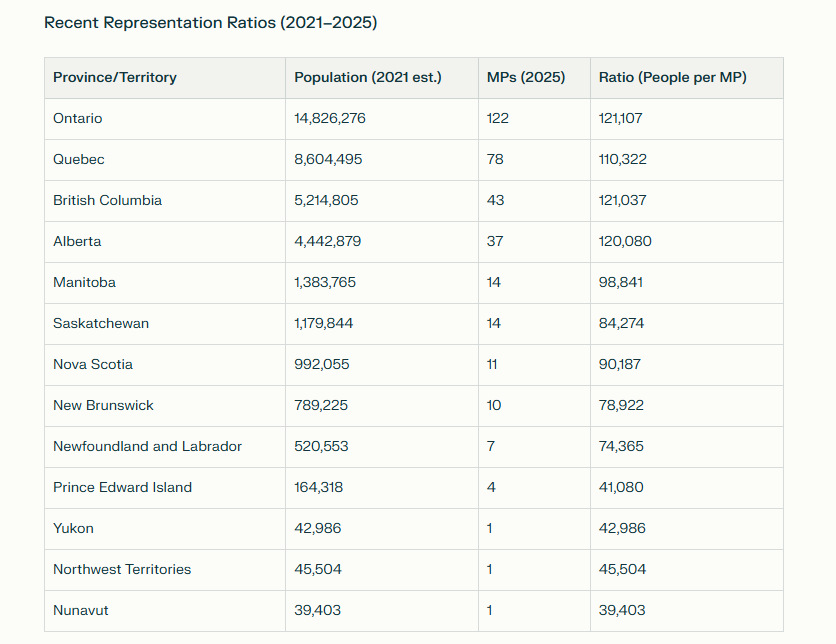Click New Brunswick's population 789,225

click(x=321, y=406)
